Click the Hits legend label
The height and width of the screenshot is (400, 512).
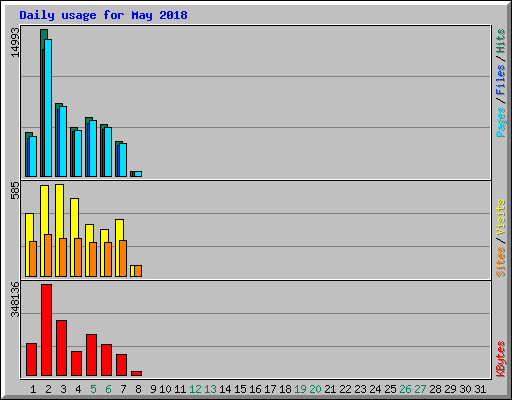click(x=501, y=41)
